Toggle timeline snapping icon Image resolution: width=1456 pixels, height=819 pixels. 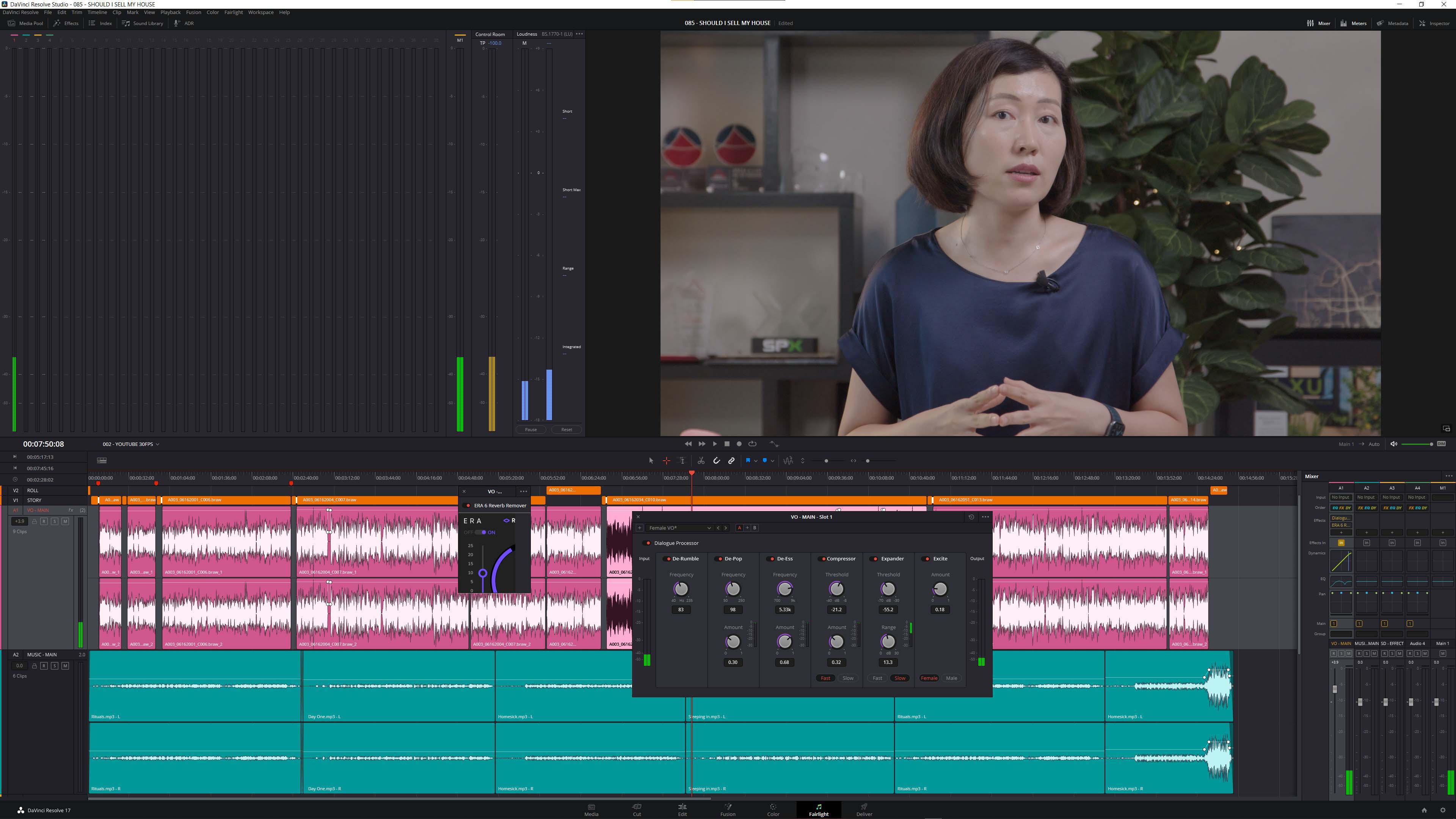click(717, 461)
